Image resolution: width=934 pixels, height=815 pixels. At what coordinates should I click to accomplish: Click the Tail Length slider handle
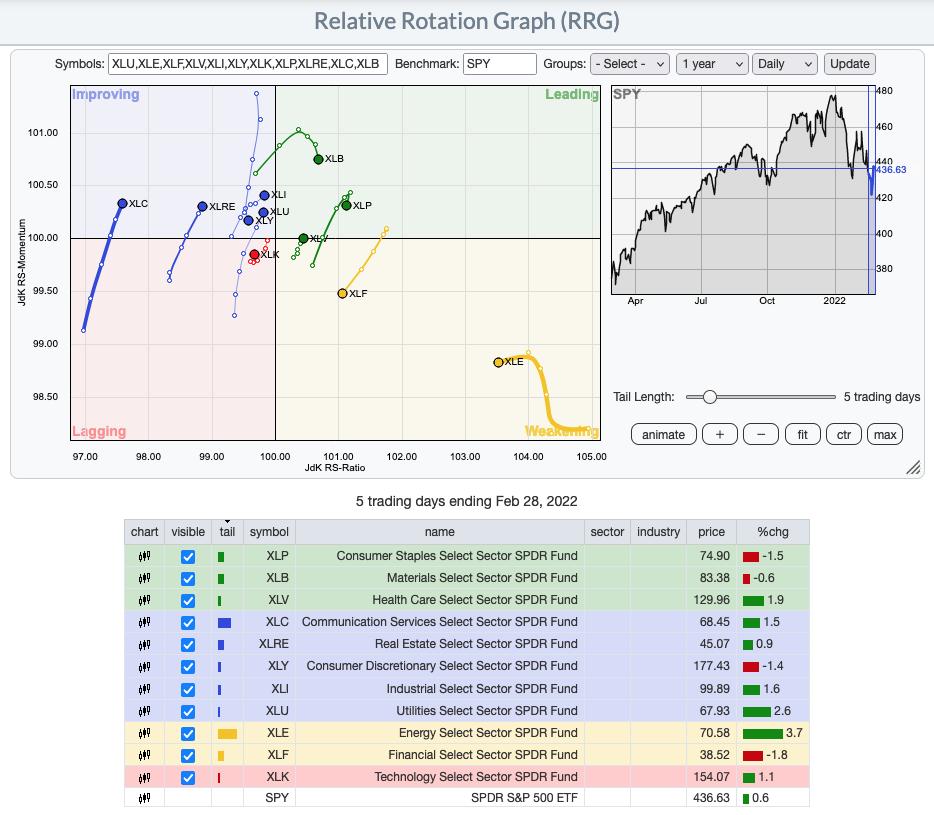(709, 397)
